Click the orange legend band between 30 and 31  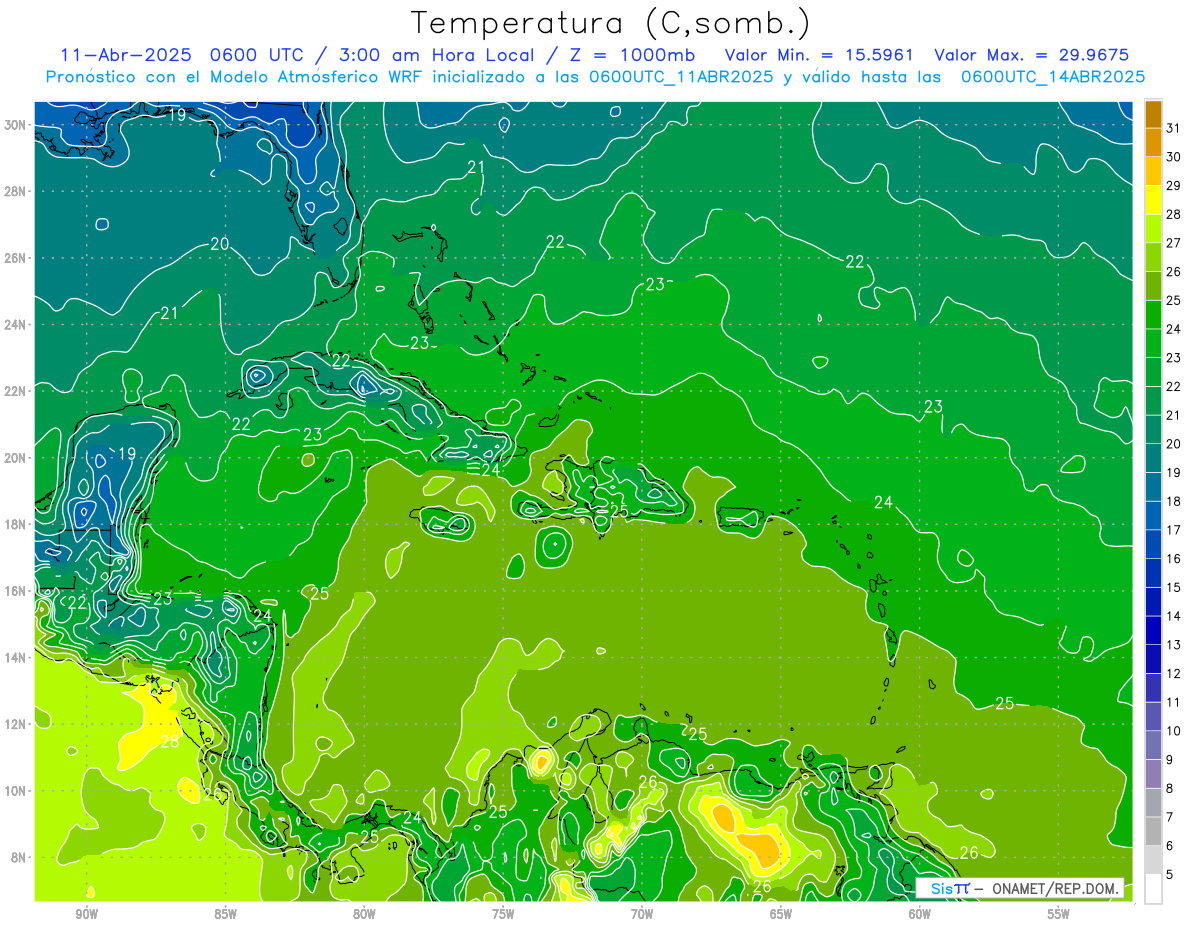1153,142
